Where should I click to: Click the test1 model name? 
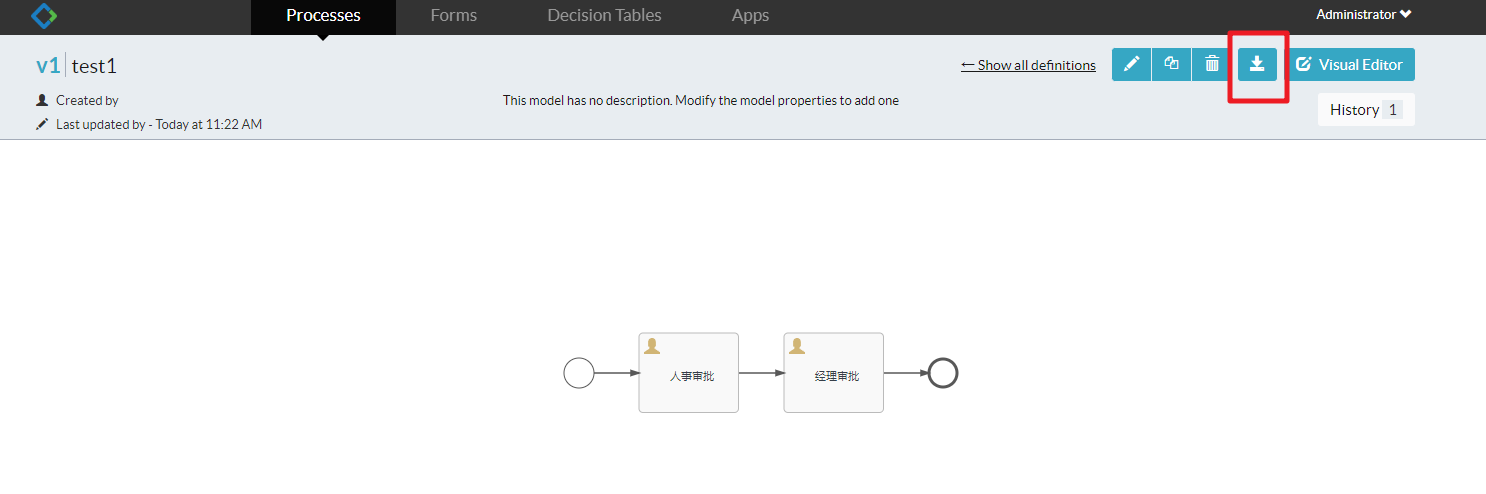(94, 66)
